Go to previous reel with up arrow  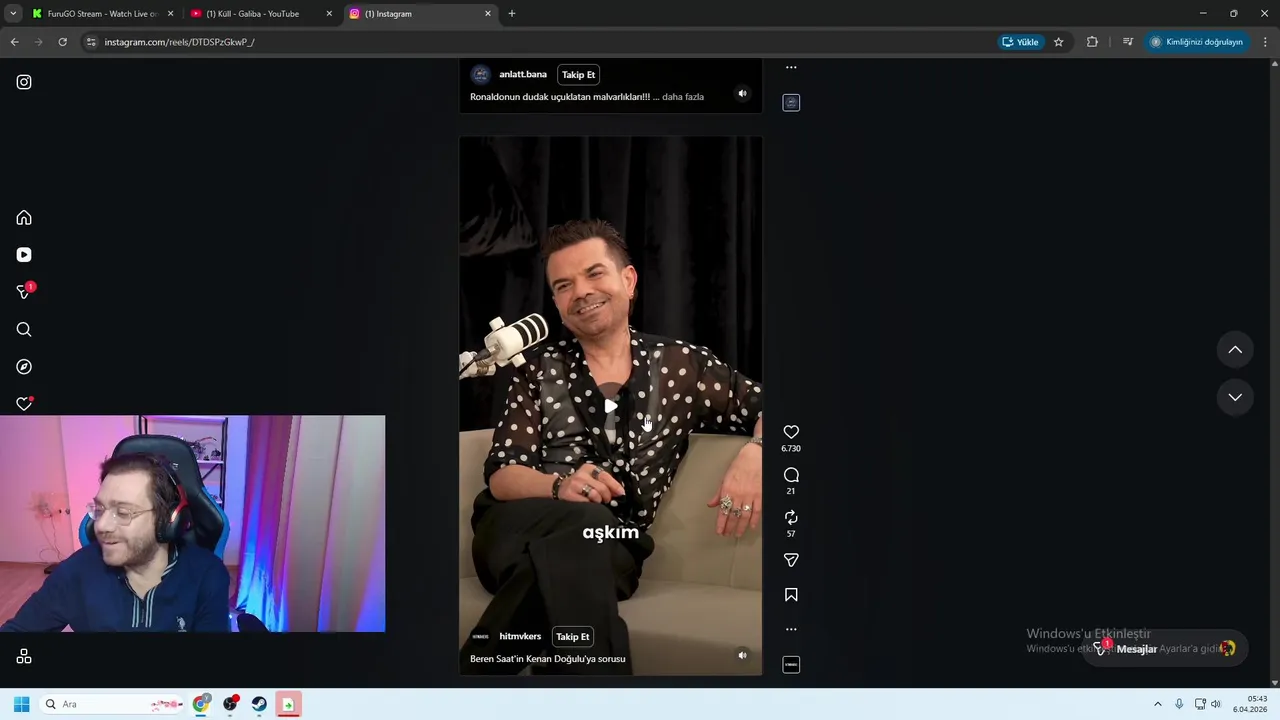tap(1235, 349)
